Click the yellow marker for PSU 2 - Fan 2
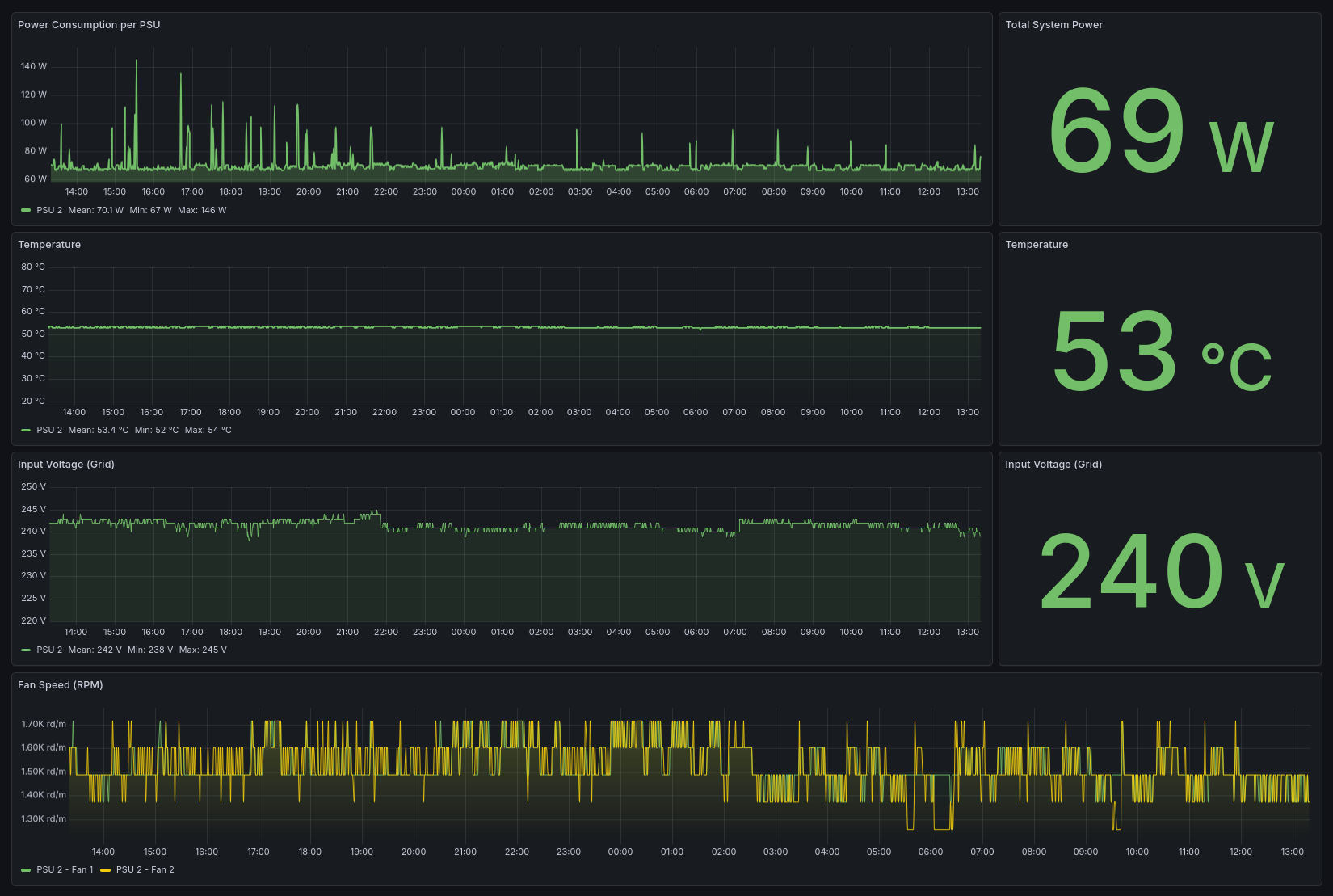1333x896 pixels. pos(103,869)
